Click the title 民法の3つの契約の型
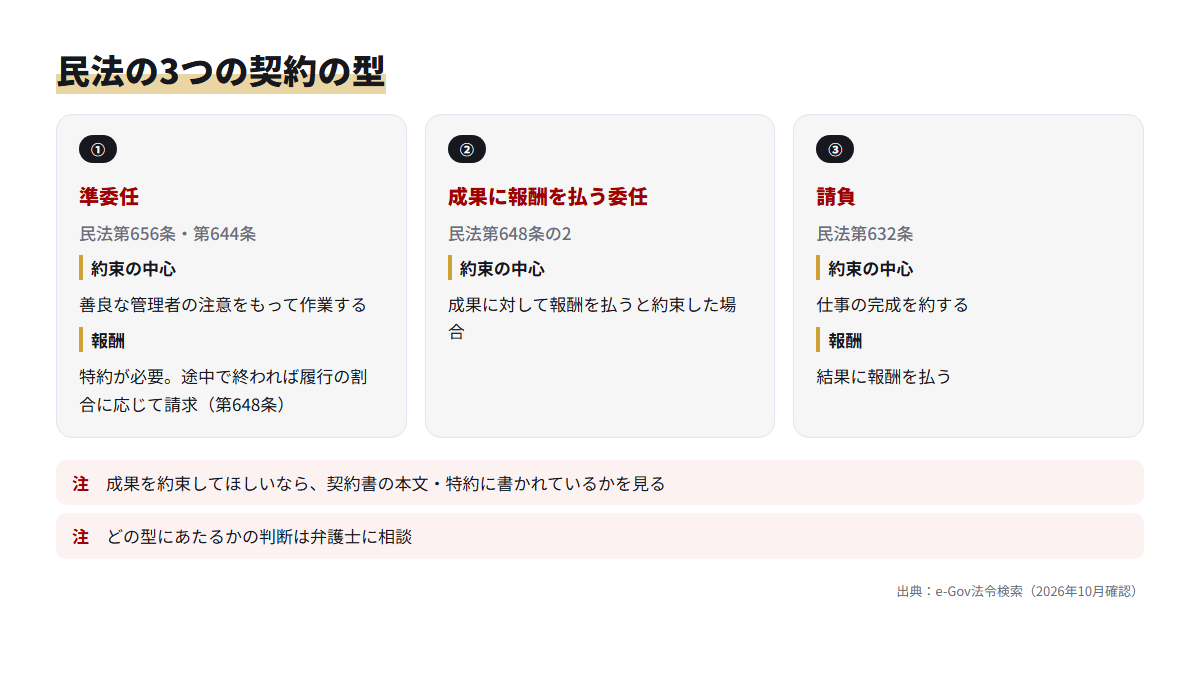This screenshot has height=675, width=1200. [221, 72]
